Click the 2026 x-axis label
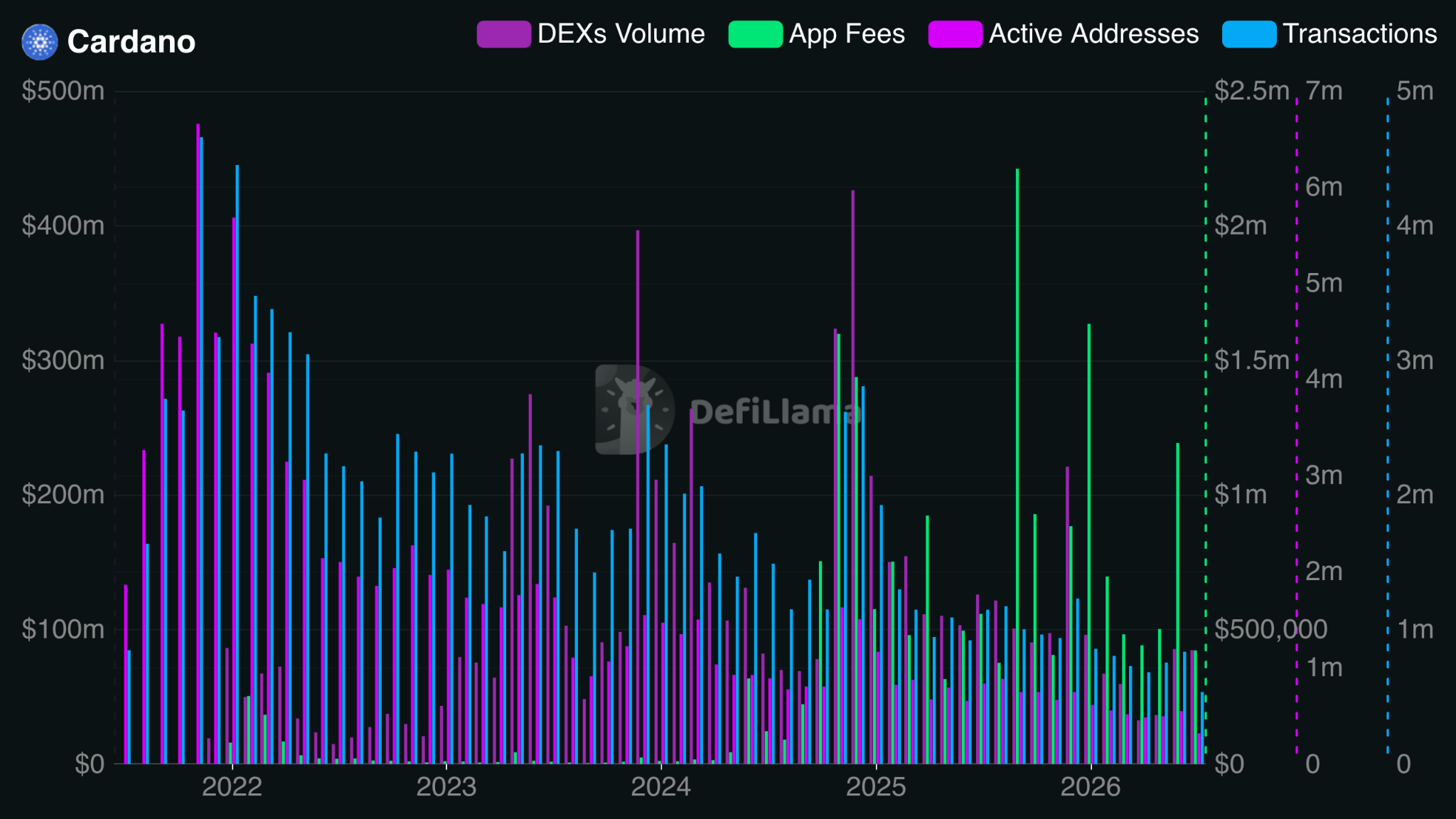This screenshot has width=1456, height=819. click(x=1091, y=787)
